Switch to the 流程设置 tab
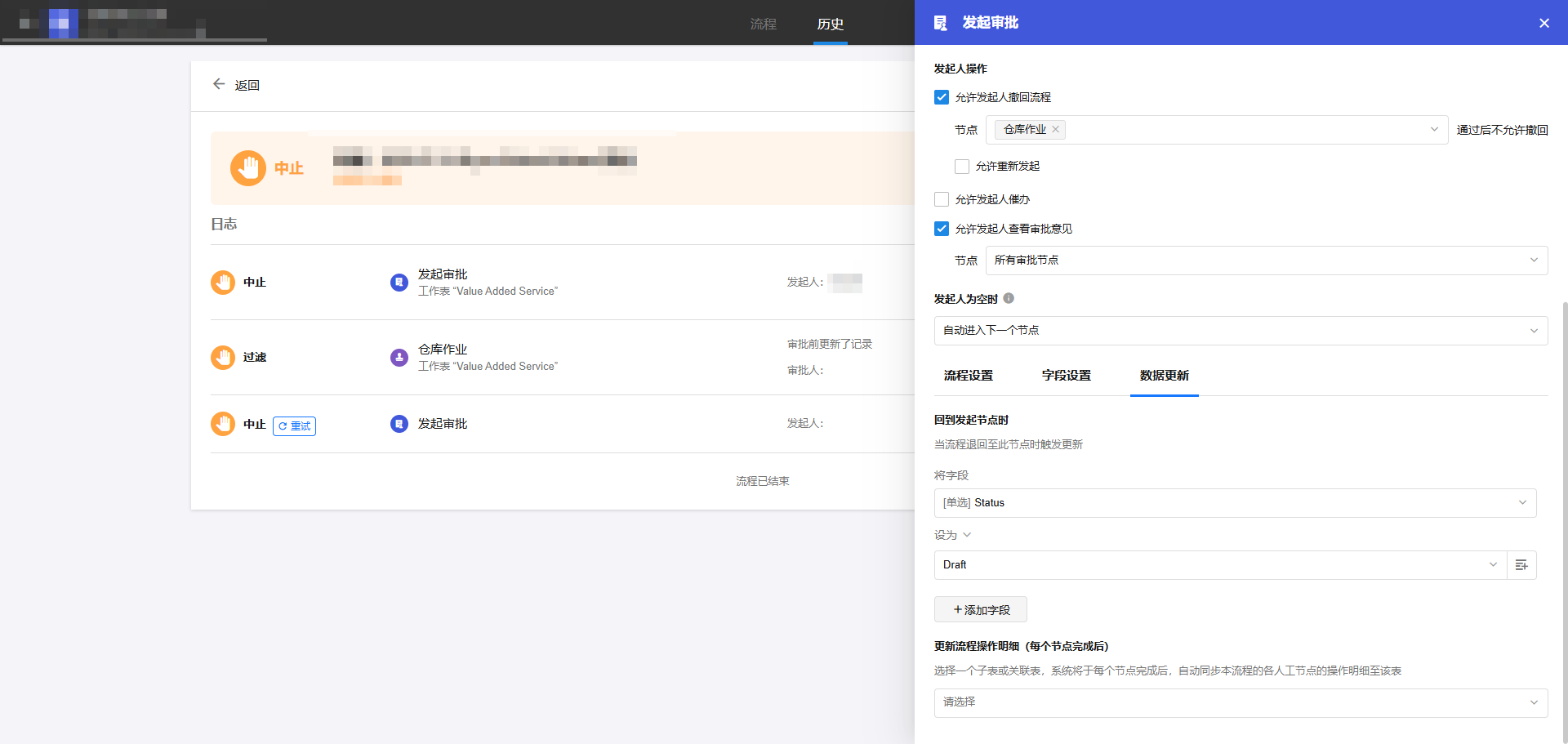This screenshot has height=744, width=1568. pyautogui.click(x=968, y=376)
